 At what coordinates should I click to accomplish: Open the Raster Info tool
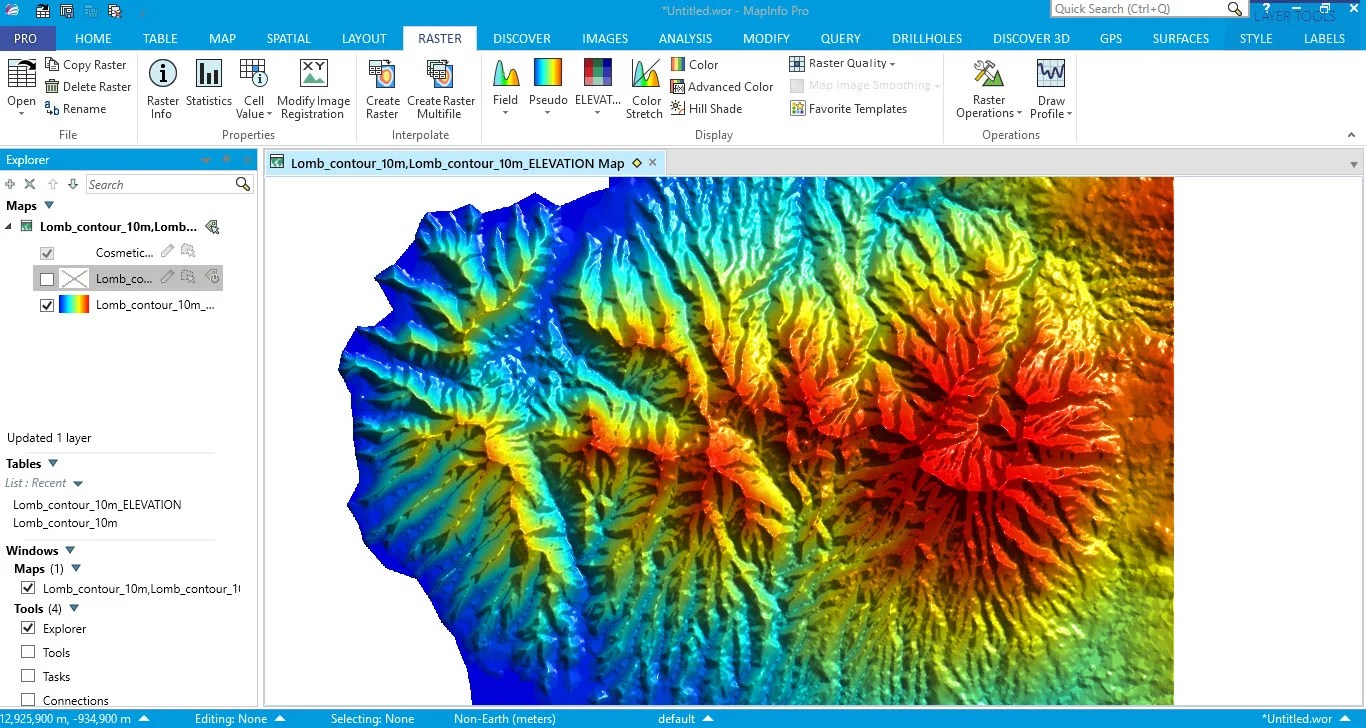click(x=162, y=87)
